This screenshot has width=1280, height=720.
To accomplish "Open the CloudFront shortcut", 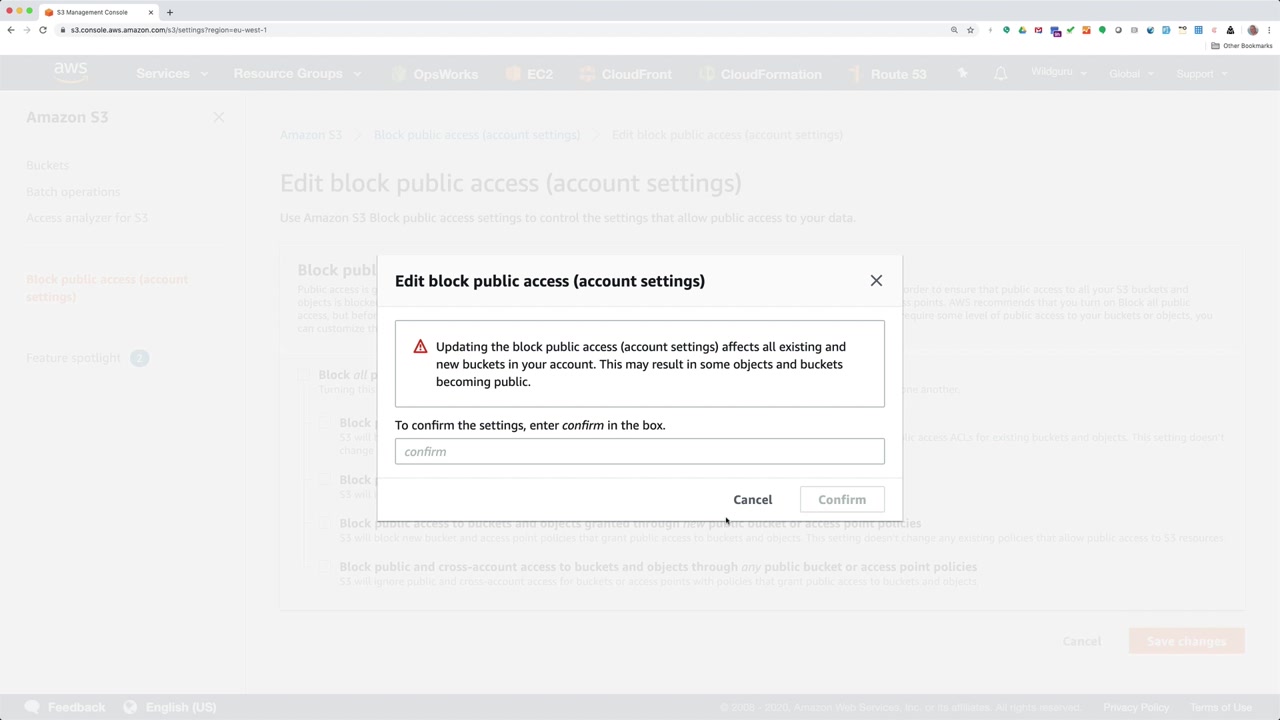I will coord(626,74).
